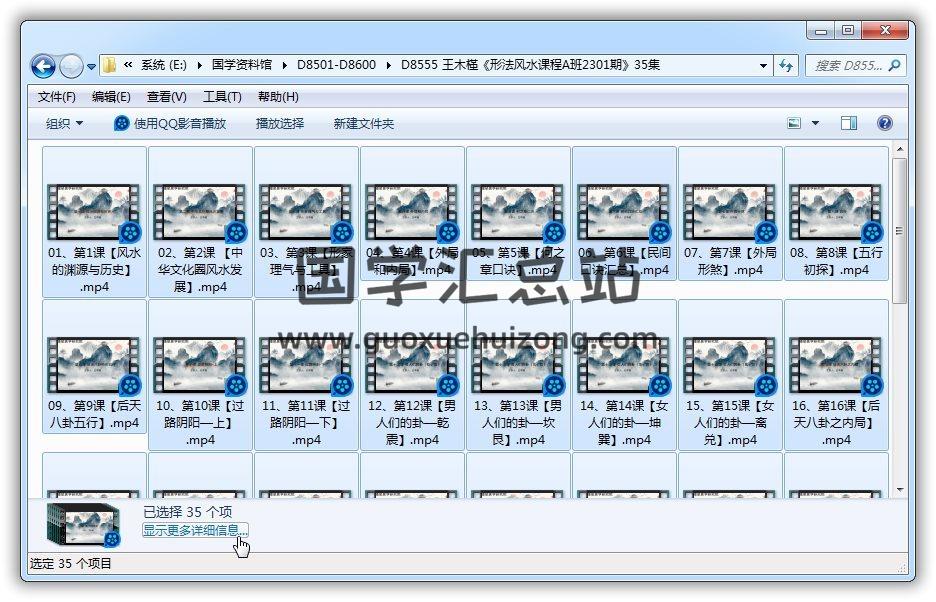Expand the 组织 dropdown menu
This screenshot has height=602, width=936.
pos(64,123)
